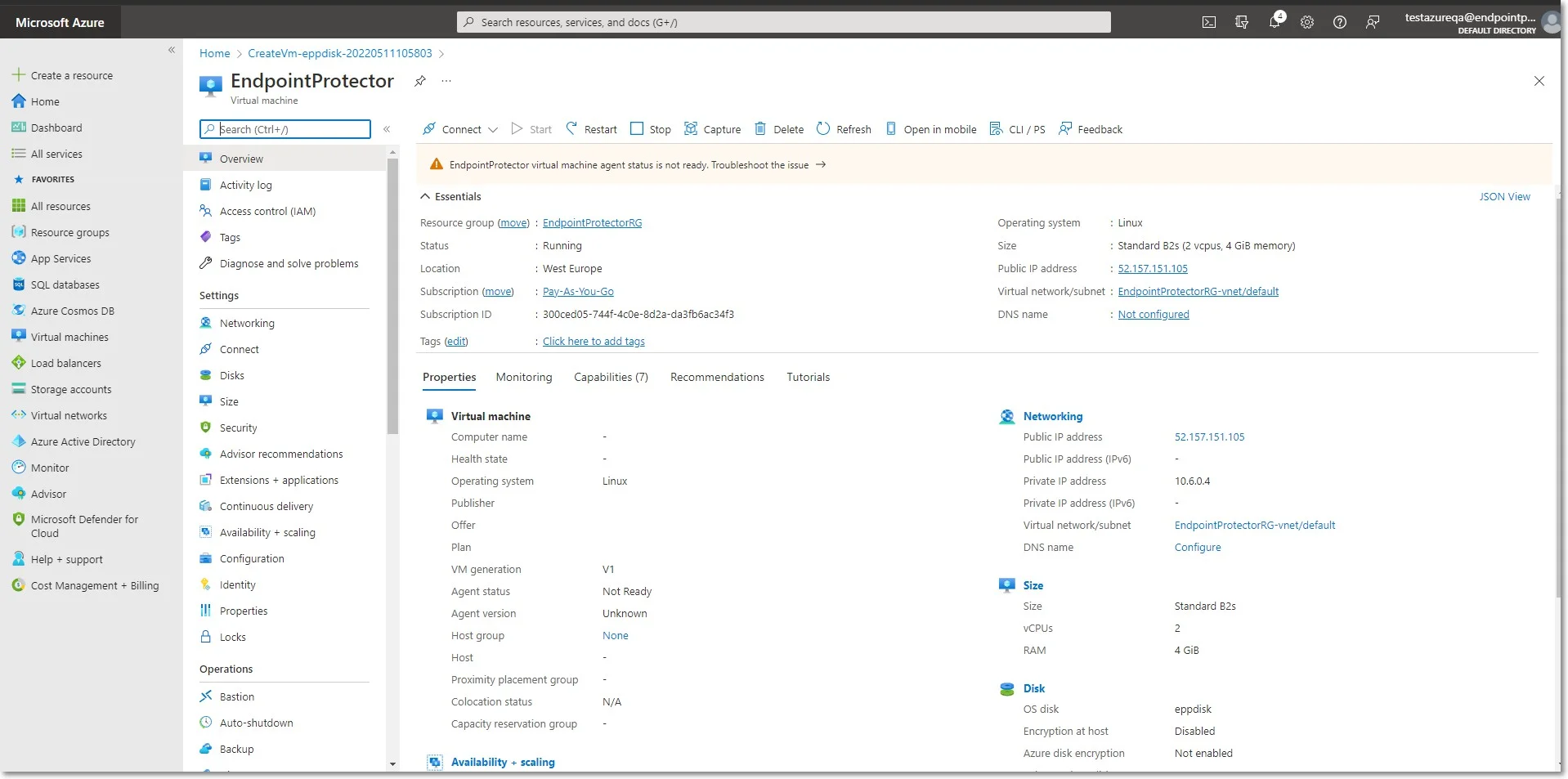Delete the virtual machine

[x=779, y=129]
